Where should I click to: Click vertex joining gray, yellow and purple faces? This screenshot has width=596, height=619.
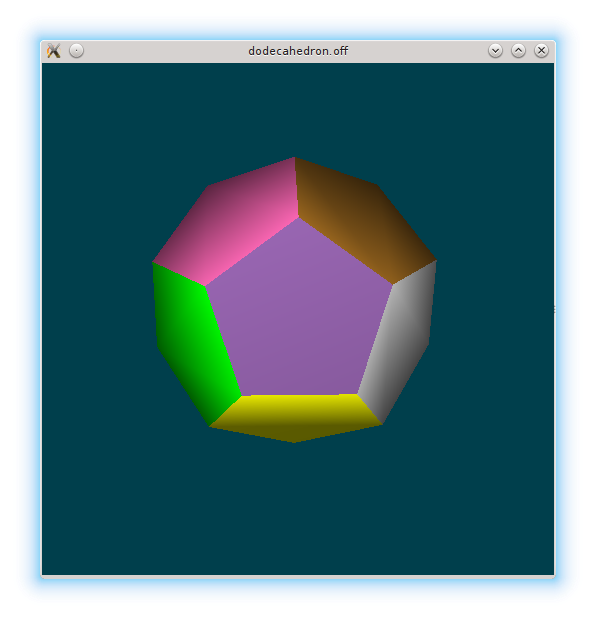pyautogui.click(x=358, y=394)
